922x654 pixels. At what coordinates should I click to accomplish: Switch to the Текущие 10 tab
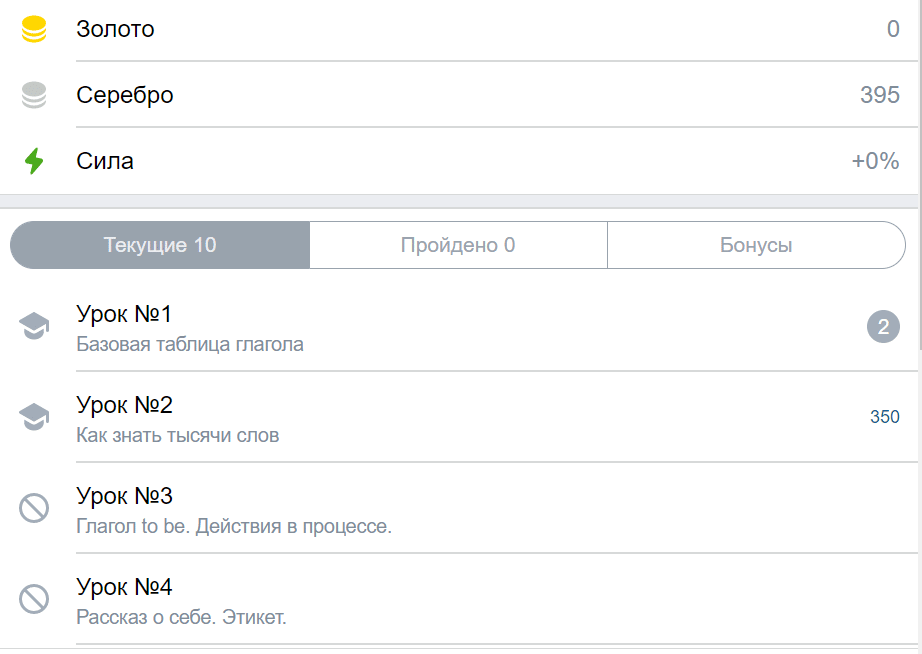pyautogui.click(x=160, y=245)
